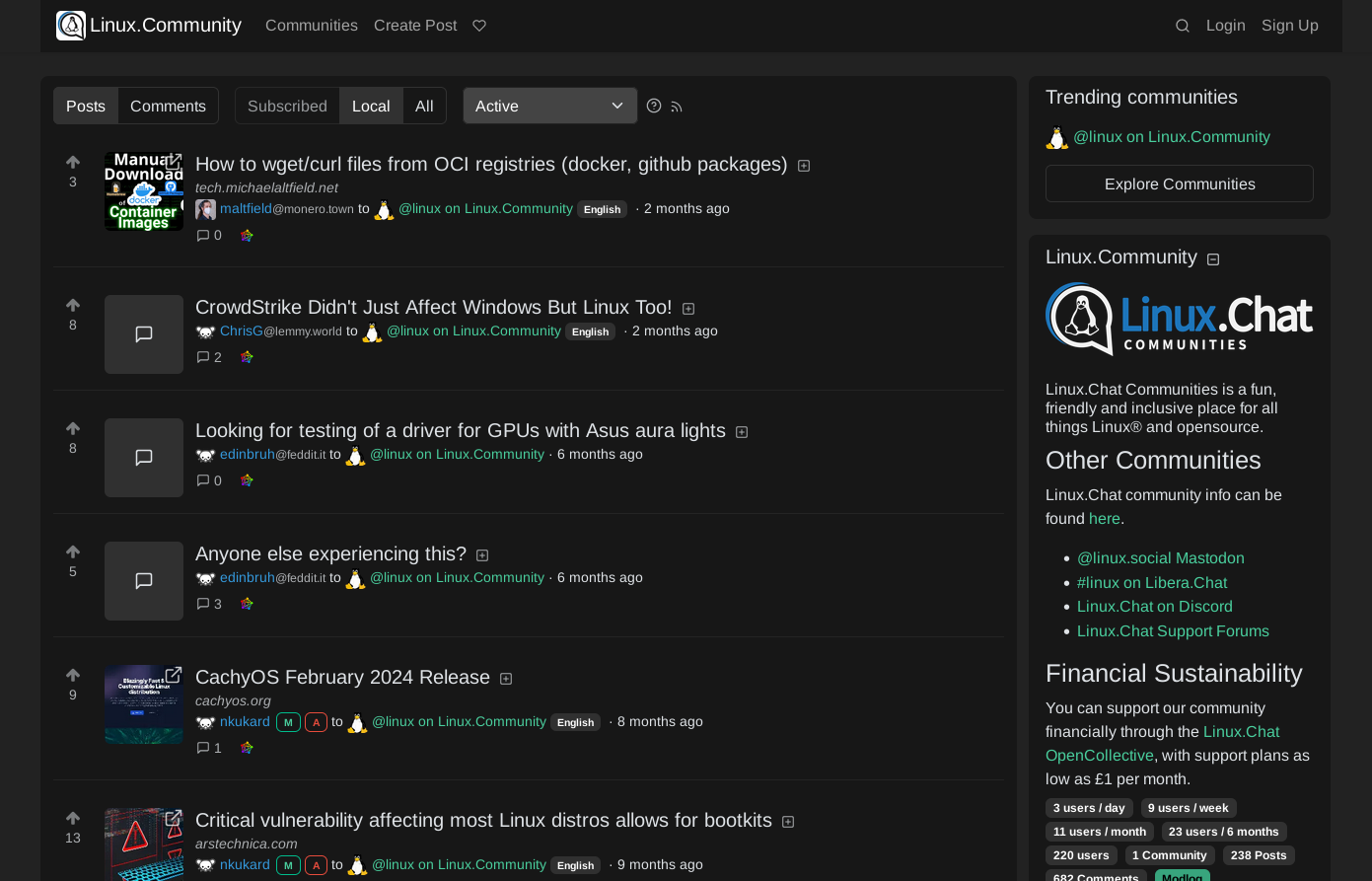Click the Linux.Chat Communities banner image
Image resolution: width=1372 pixels, height=881 pixels.
(1179, 319)
